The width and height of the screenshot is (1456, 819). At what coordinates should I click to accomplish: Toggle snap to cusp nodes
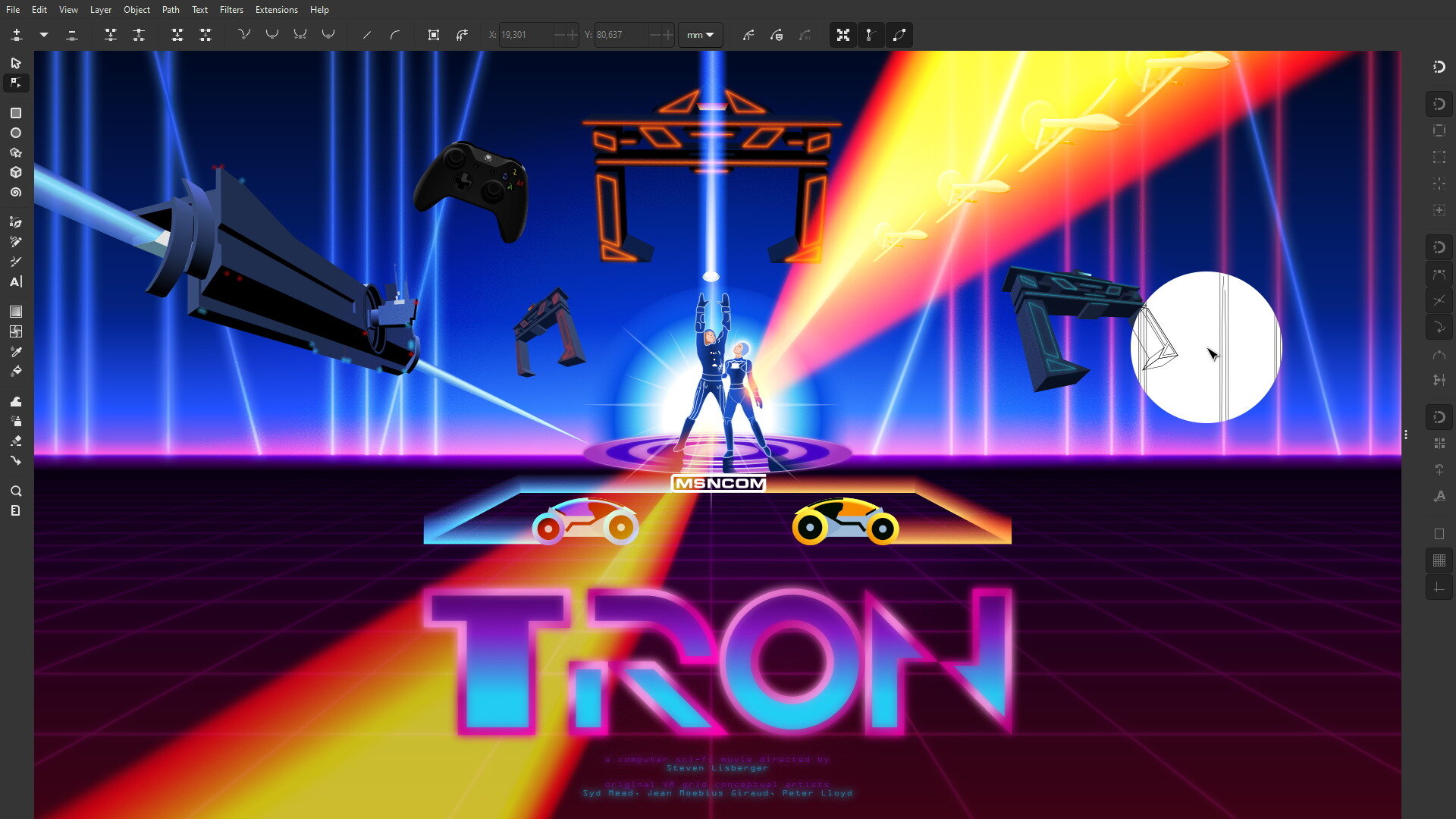(1439, 327)
